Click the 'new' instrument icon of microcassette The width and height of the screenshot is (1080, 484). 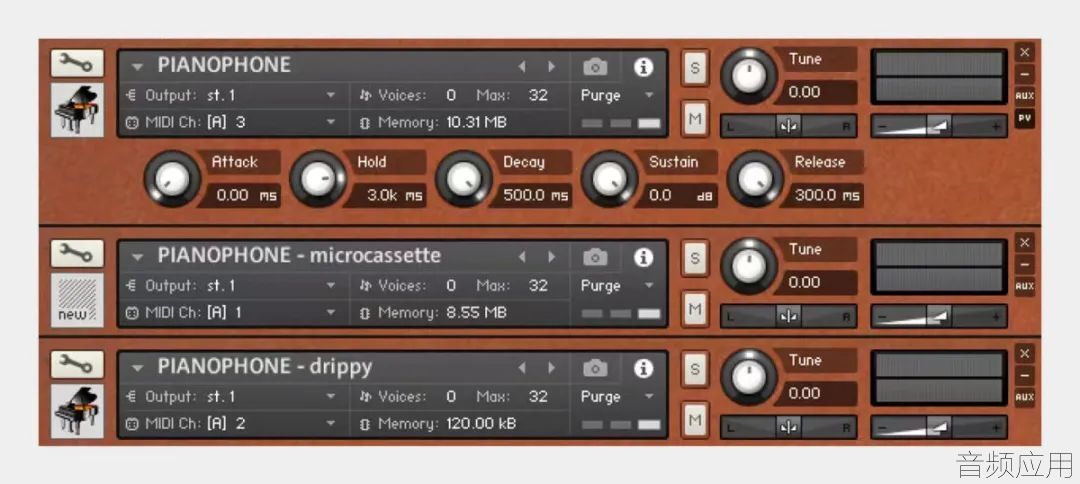pos(77,300)
